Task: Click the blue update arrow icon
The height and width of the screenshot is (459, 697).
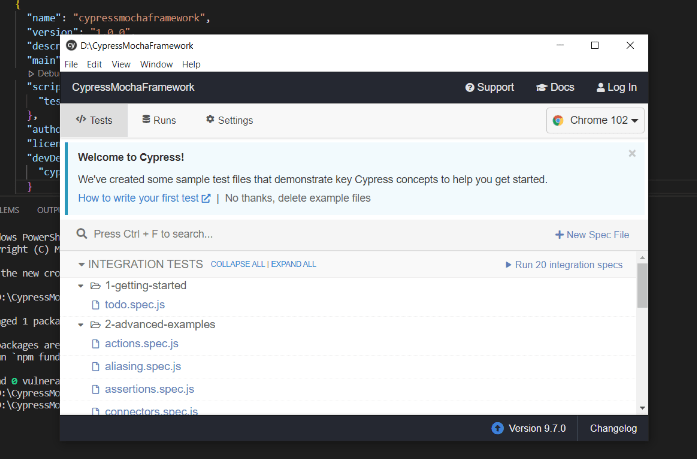Action: pyautogui.click(x=497, y=428)
